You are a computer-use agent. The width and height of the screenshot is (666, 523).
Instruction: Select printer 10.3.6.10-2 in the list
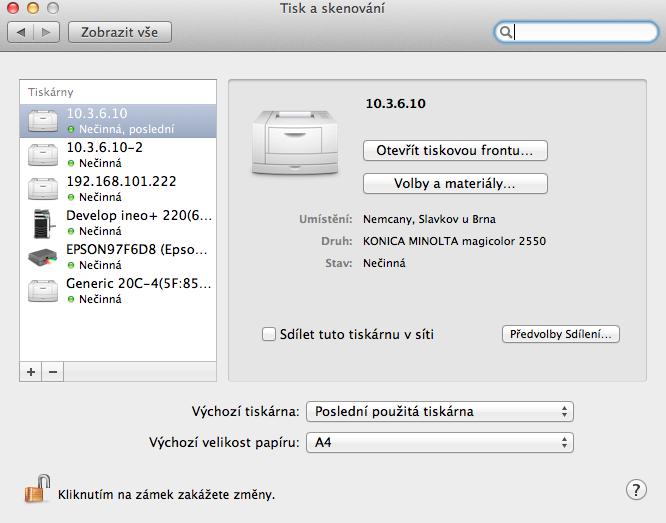(118, 155)
